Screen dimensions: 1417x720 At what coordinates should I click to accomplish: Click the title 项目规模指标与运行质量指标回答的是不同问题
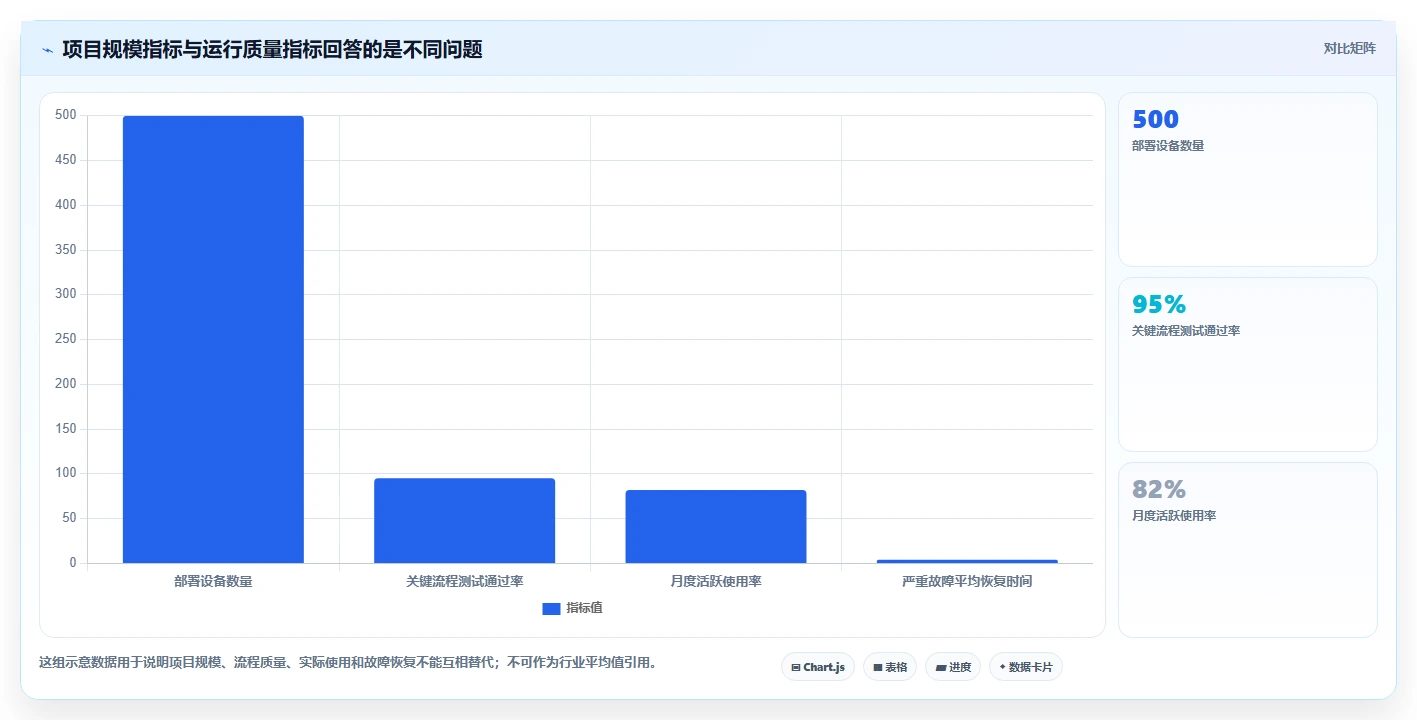[x=272, y=49]
